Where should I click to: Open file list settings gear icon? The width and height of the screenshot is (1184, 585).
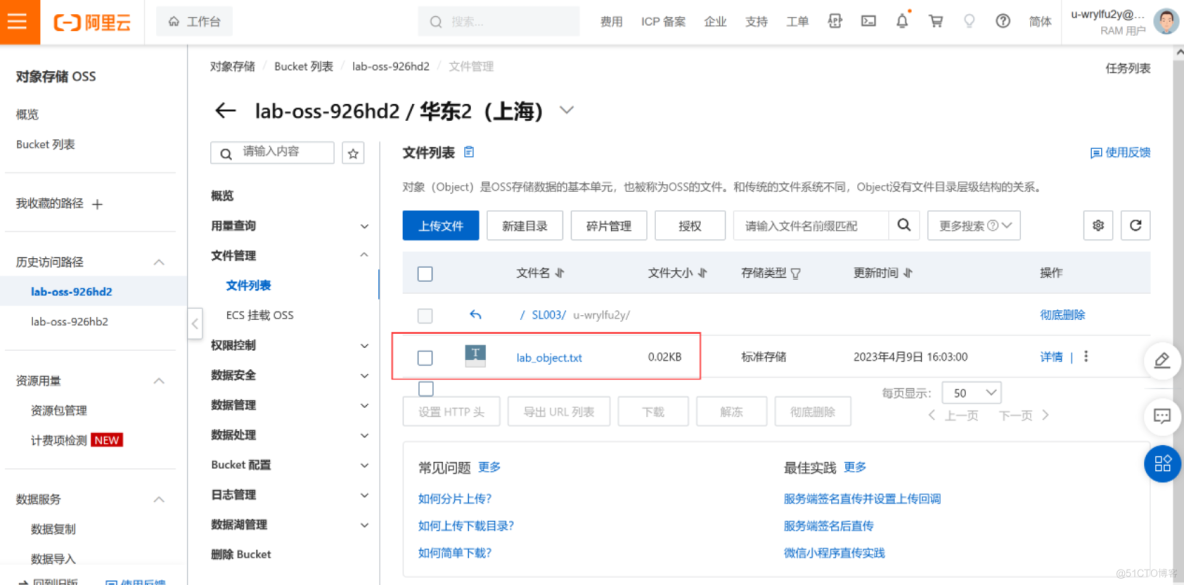(1098, 226)
